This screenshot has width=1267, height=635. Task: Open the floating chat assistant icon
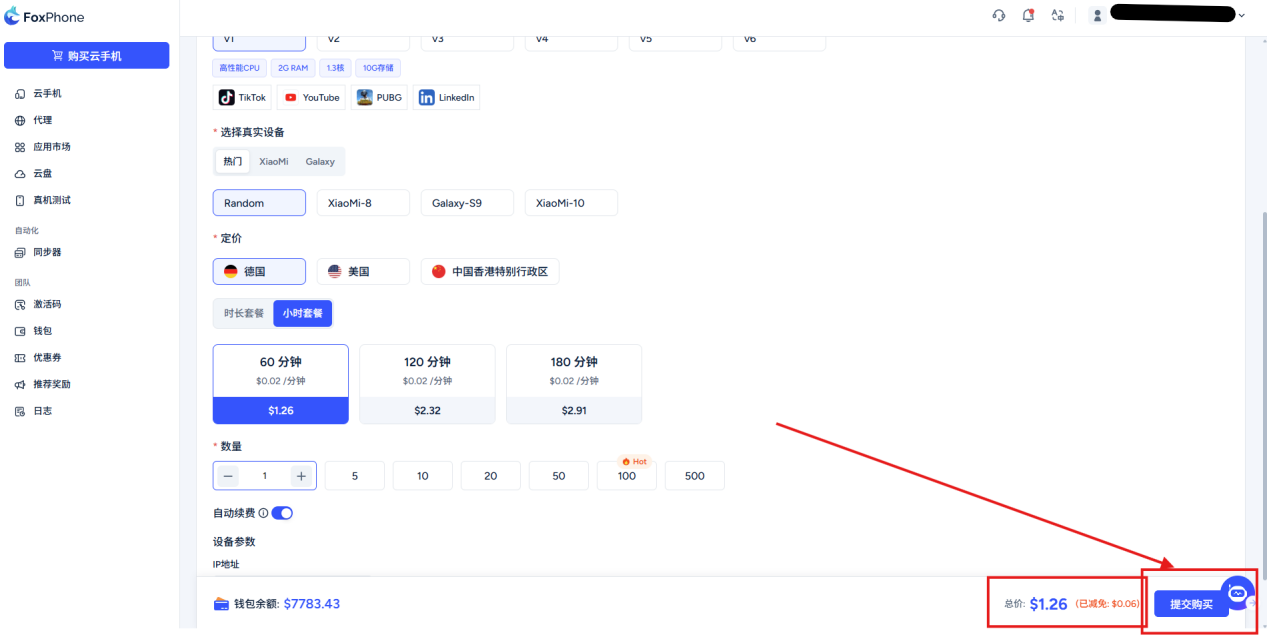[1237, 593]
